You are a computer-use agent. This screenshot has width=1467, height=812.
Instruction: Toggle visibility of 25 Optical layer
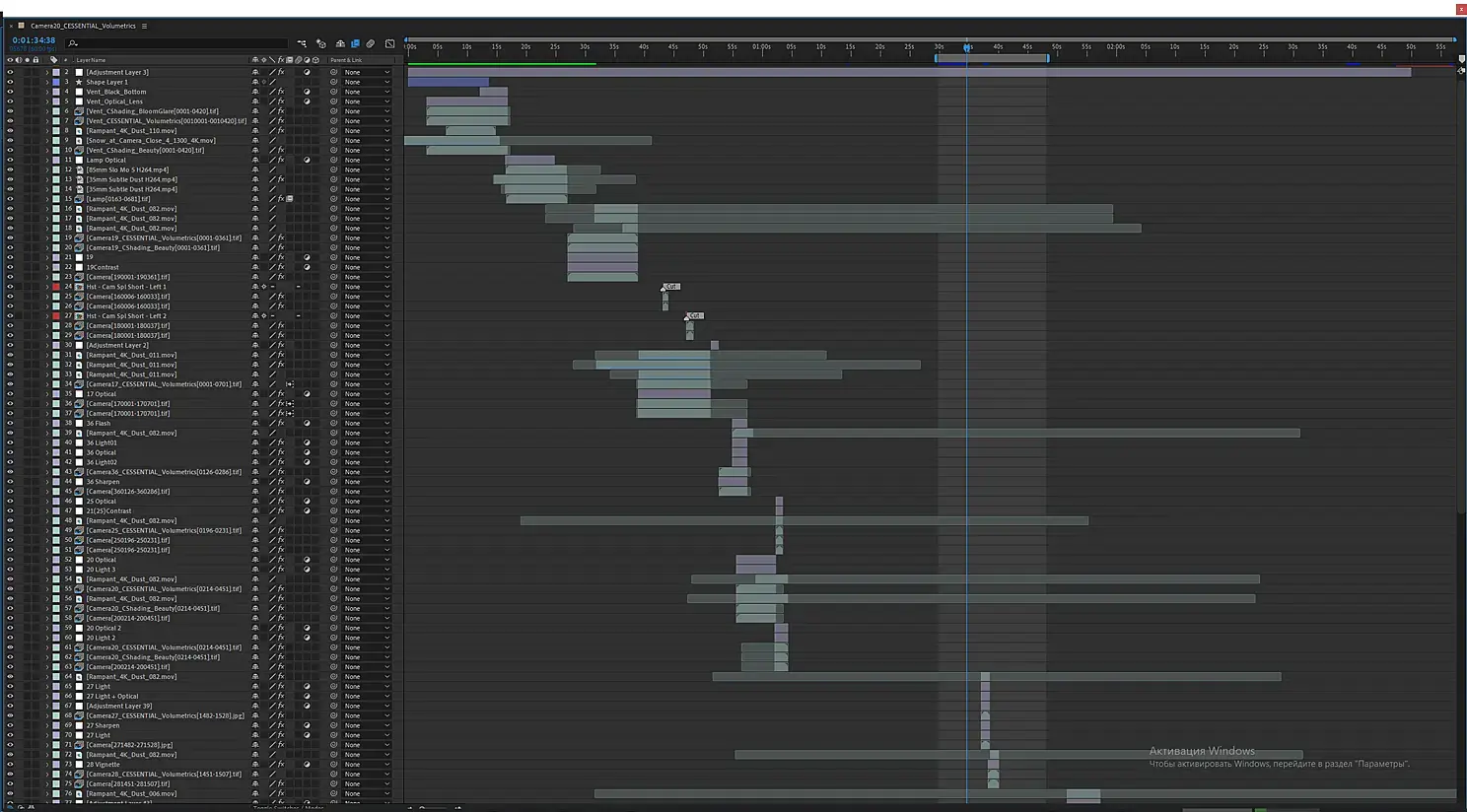pyautogui.click(x=10, y=502)
